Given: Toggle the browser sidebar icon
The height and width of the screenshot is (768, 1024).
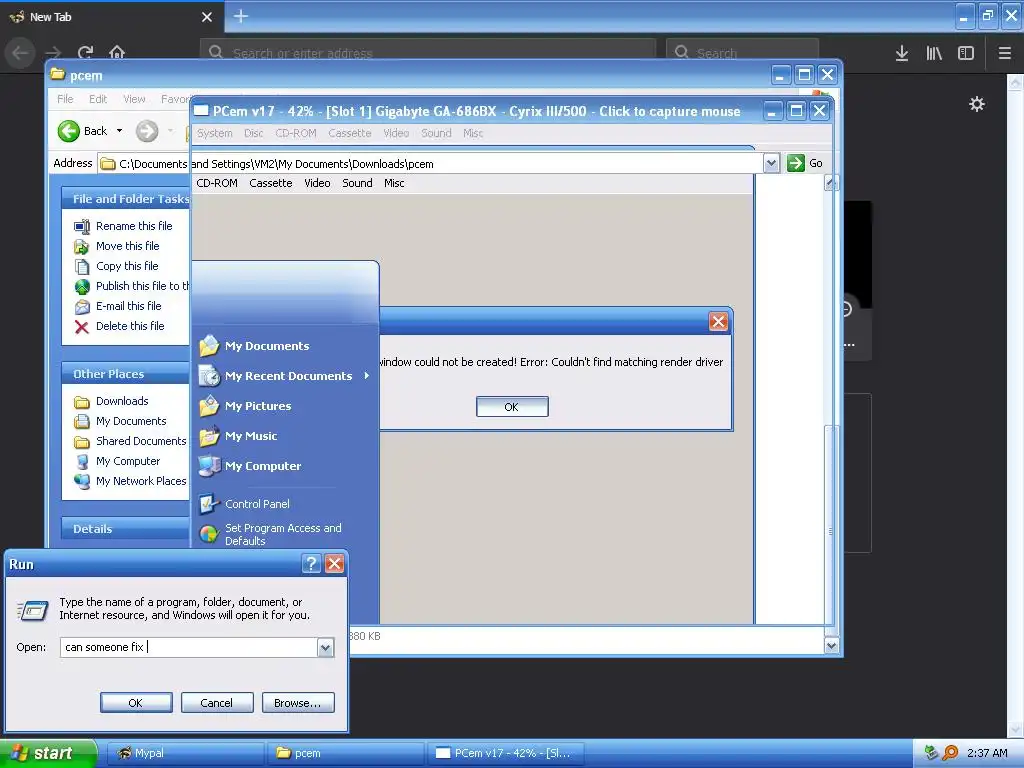Looking at the screenshot, I should tap(966, 53).
